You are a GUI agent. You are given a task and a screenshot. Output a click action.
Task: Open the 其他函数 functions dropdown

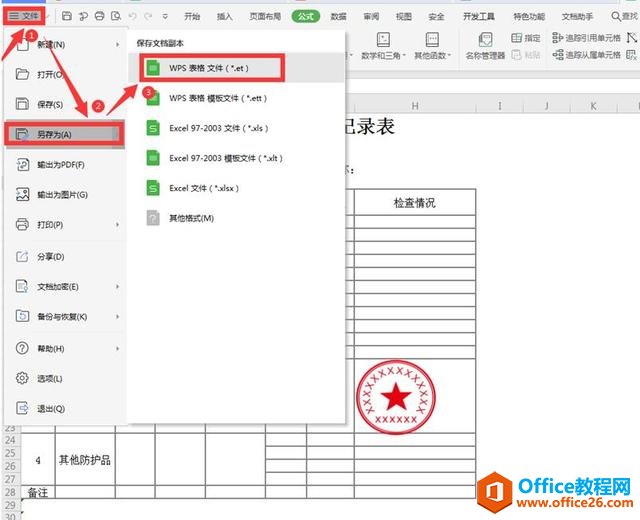click(x=432, y=46)
